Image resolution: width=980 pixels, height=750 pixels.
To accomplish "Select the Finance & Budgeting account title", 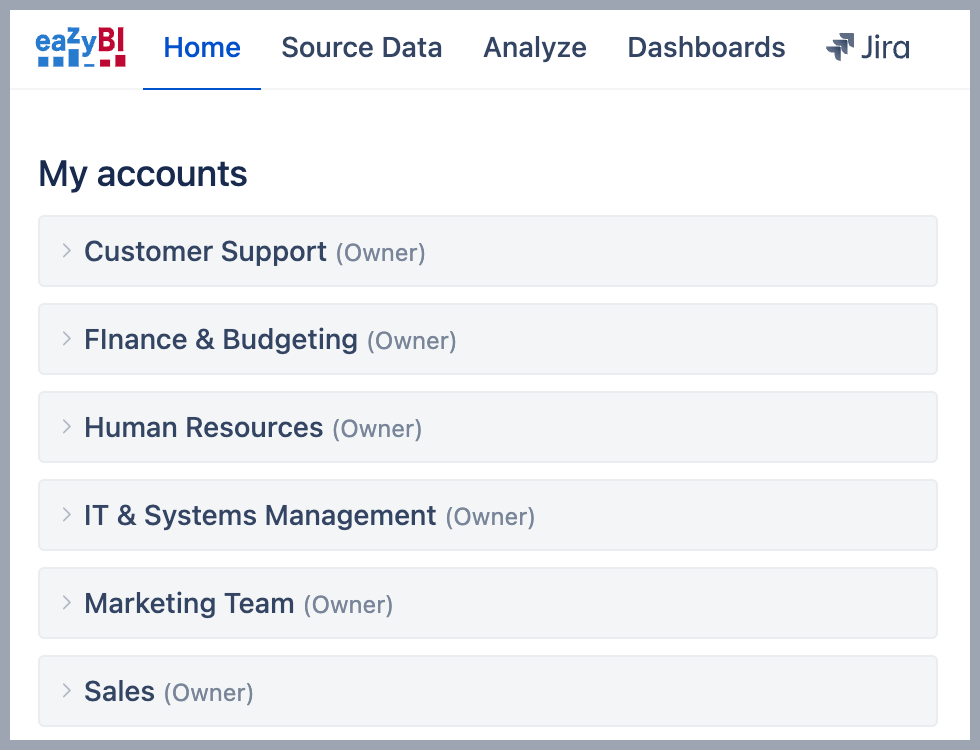I will point(221,339).
